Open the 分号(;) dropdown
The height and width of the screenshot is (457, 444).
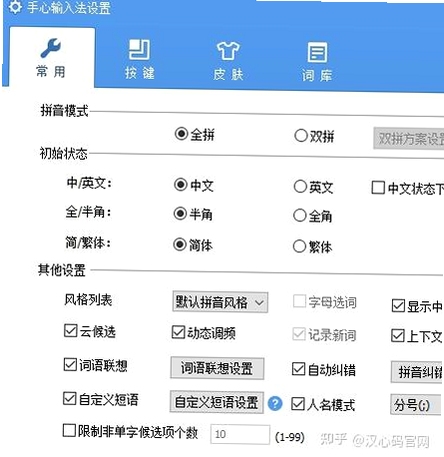[417, 405]
